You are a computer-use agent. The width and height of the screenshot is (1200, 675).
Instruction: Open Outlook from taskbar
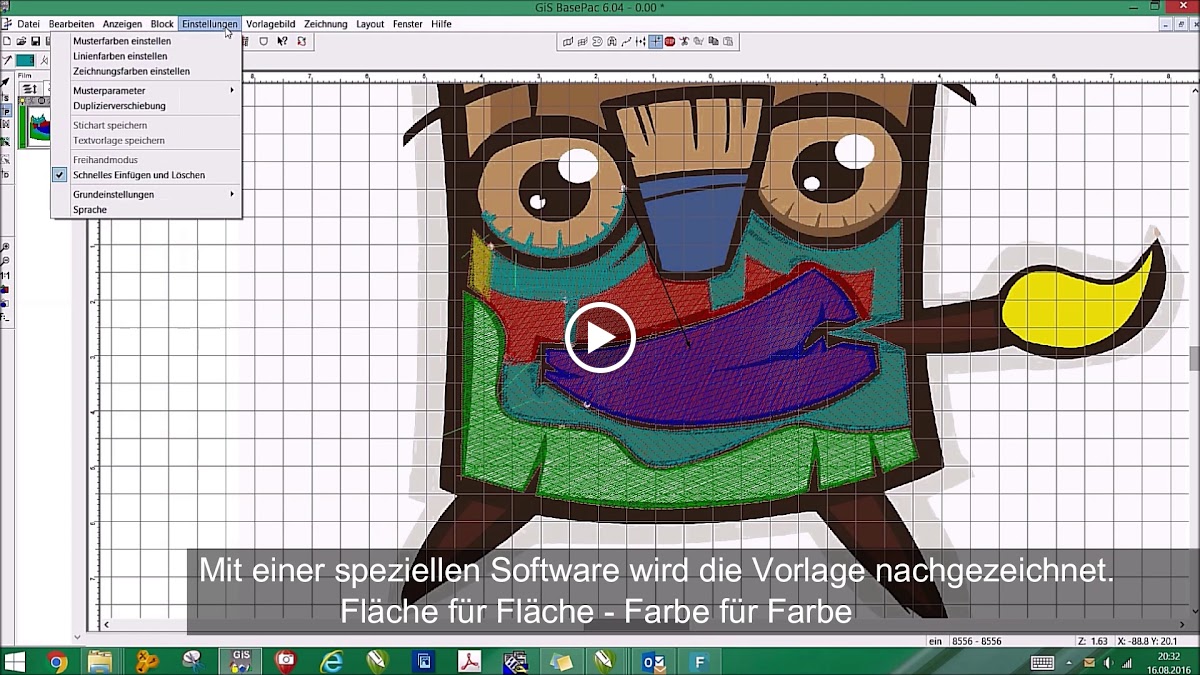[654, 662]
